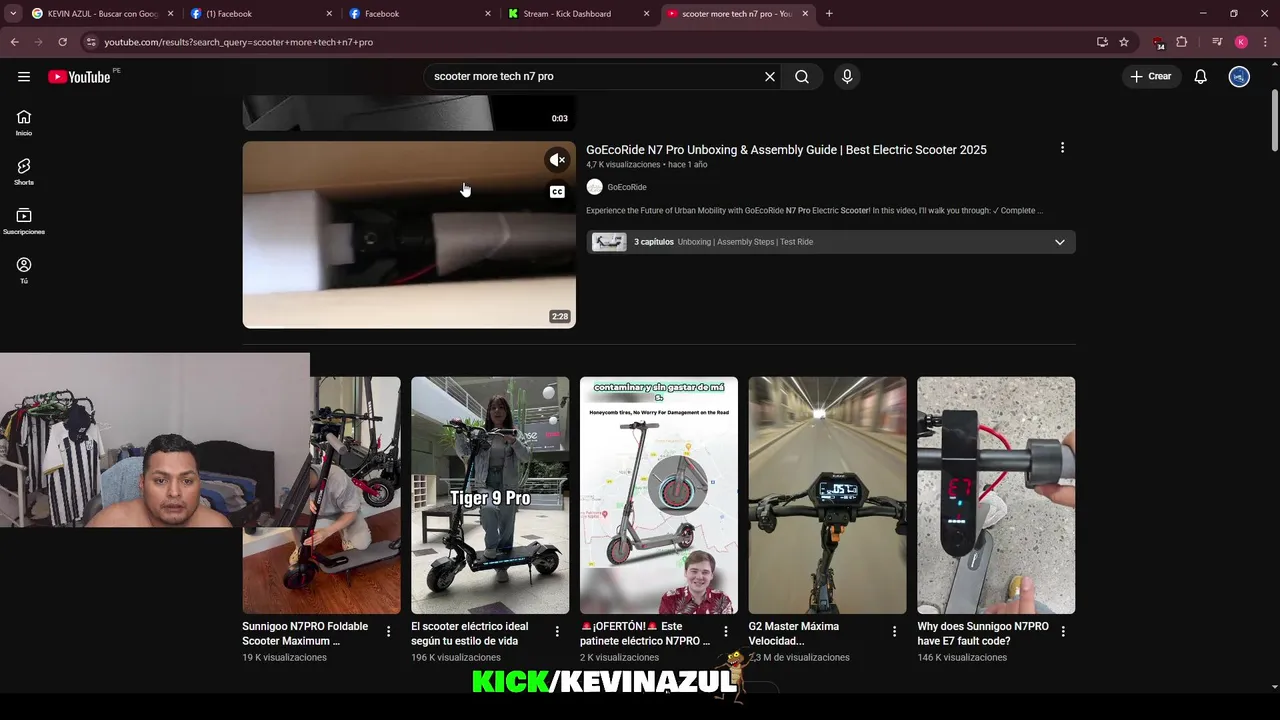Click the '146 K visualizaciones' text
Image resolution: width=1280 pixels, height=720 pixels.
pyautogui.click(x=962, y=657)
